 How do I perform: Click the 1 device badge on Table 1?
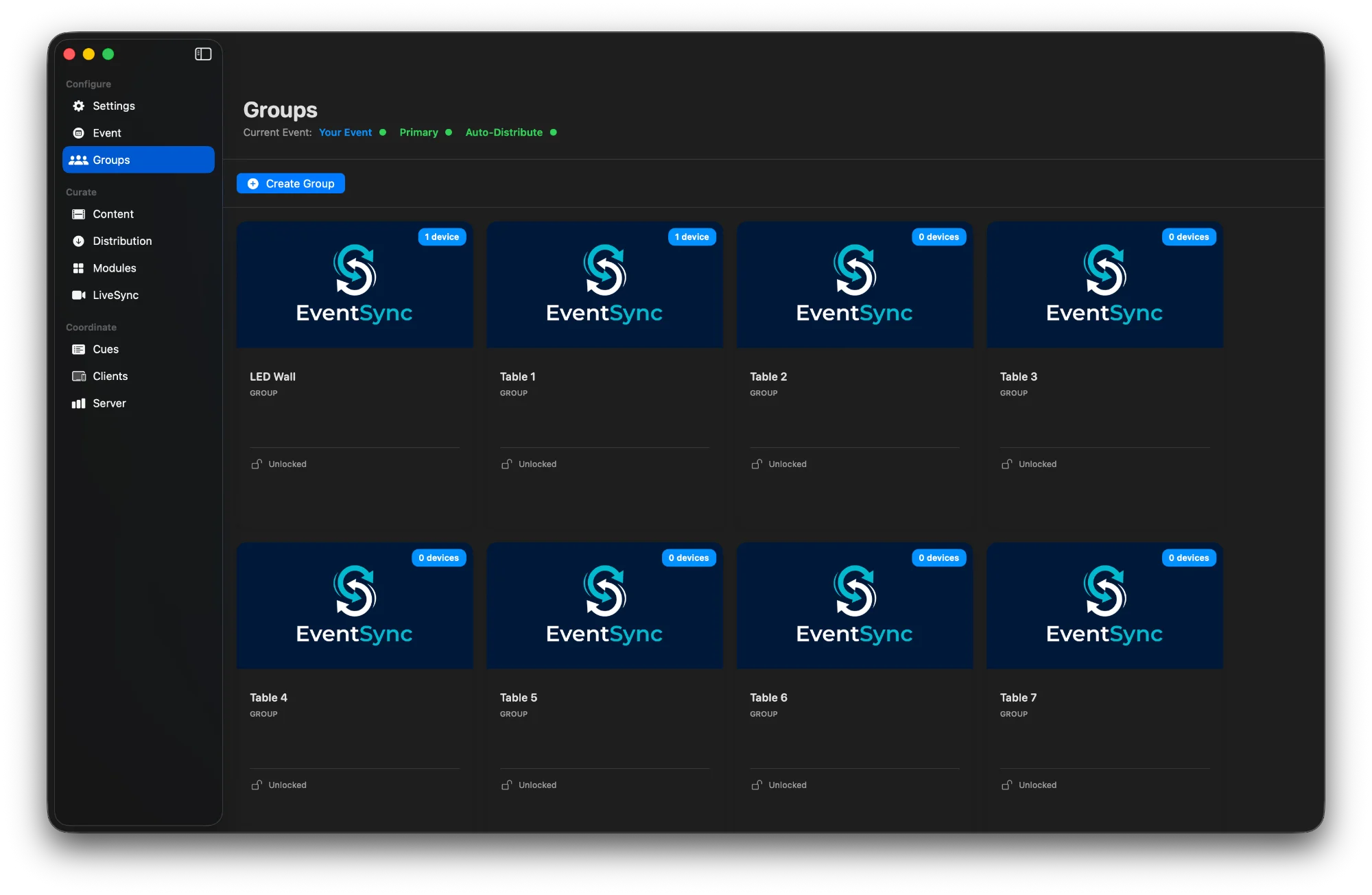(691, 237)
